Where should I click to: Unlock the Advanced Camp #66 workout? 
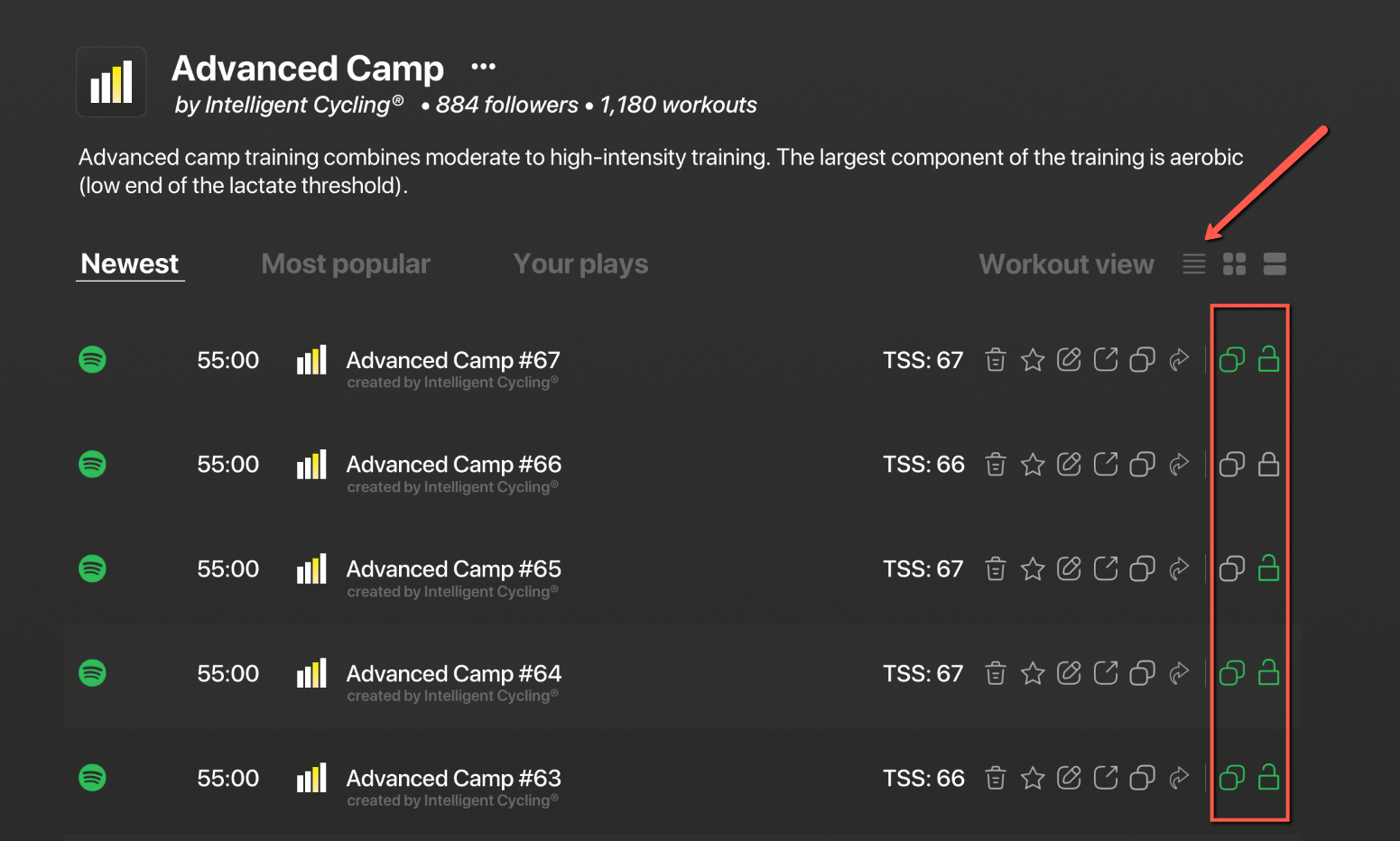[1269, 465]
